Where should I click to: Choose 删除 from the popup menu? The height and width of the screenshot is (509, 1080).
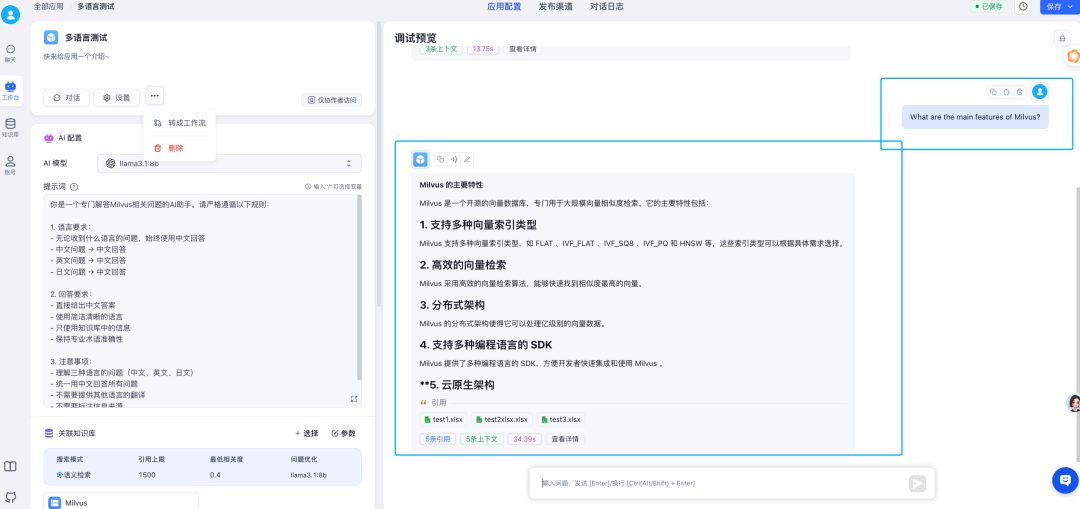[x=180, y=148]
